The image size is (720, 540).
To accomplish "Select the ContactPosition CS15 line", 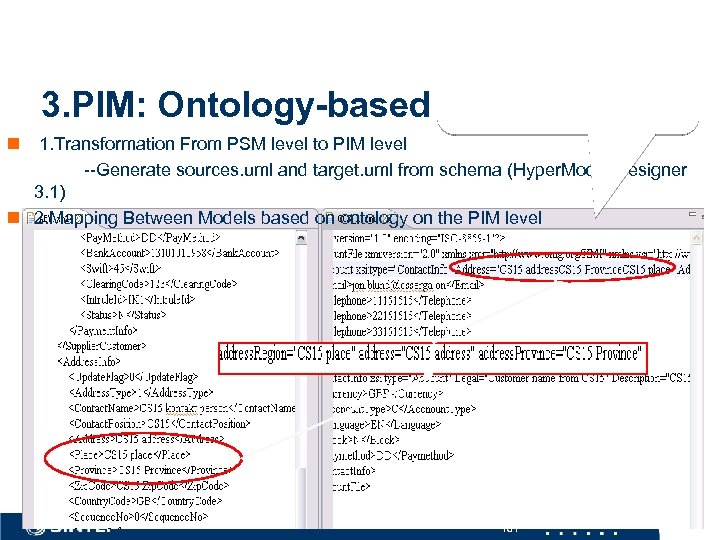I will click(x=159, y=423).
